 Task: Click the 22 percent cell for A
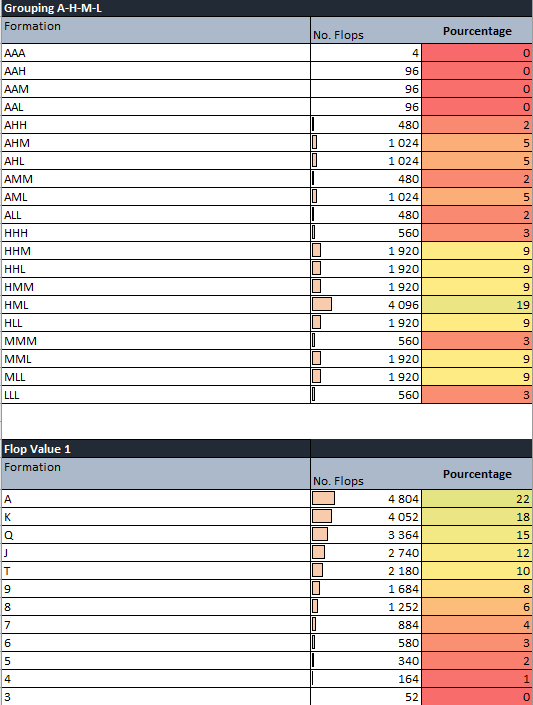coord(477,499)
